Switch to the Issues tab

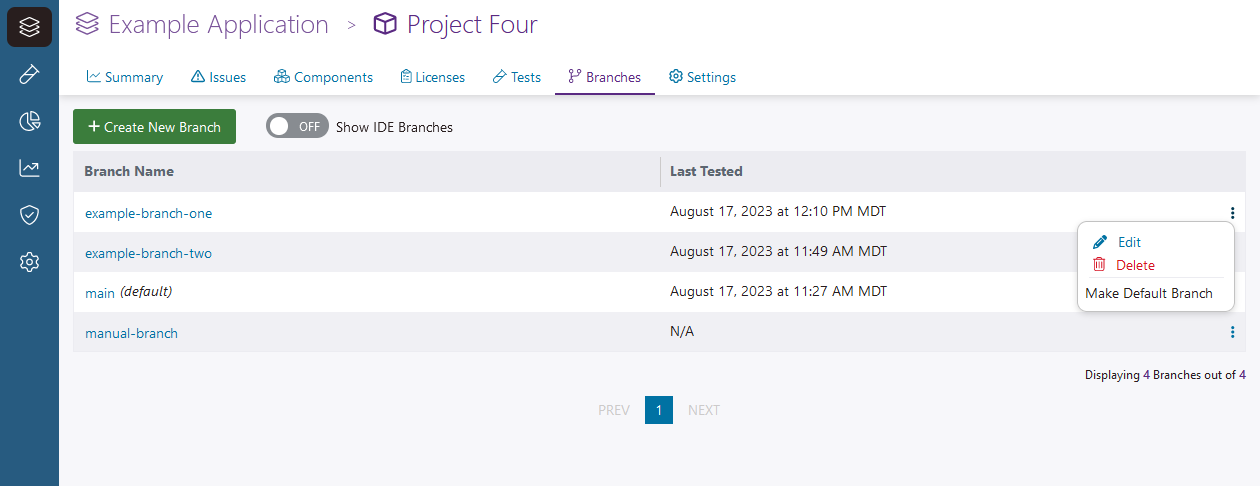pyautogui.click(x=218, y=77)
